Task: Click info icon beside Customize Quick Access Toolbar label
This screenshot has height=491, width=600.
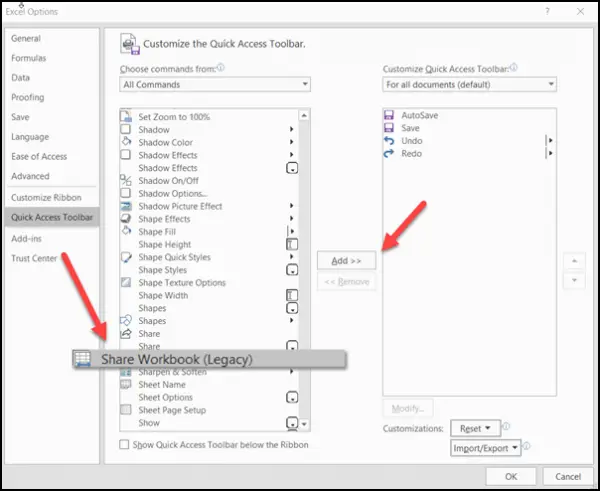Action: 514,68
